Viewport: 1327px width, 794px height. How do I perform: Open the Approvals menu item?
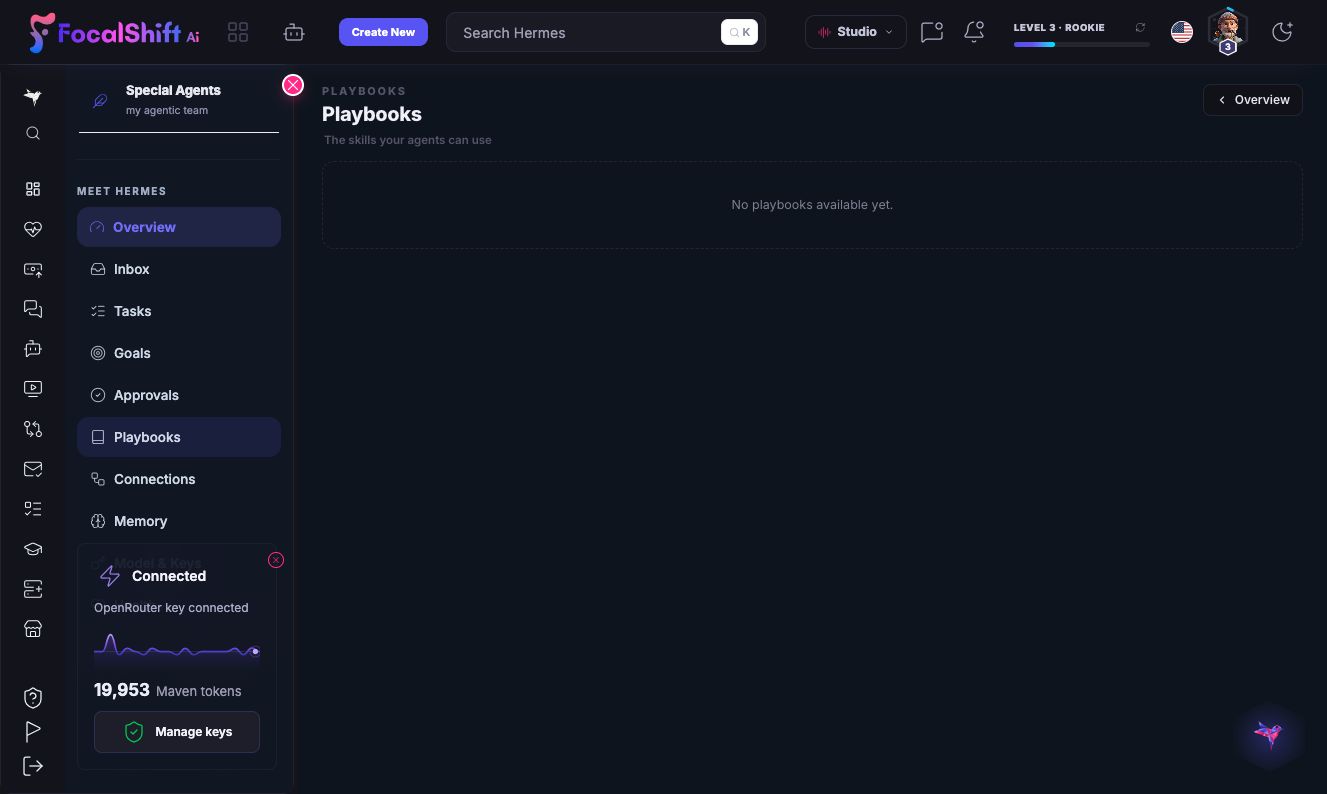(x=179, y=395)
